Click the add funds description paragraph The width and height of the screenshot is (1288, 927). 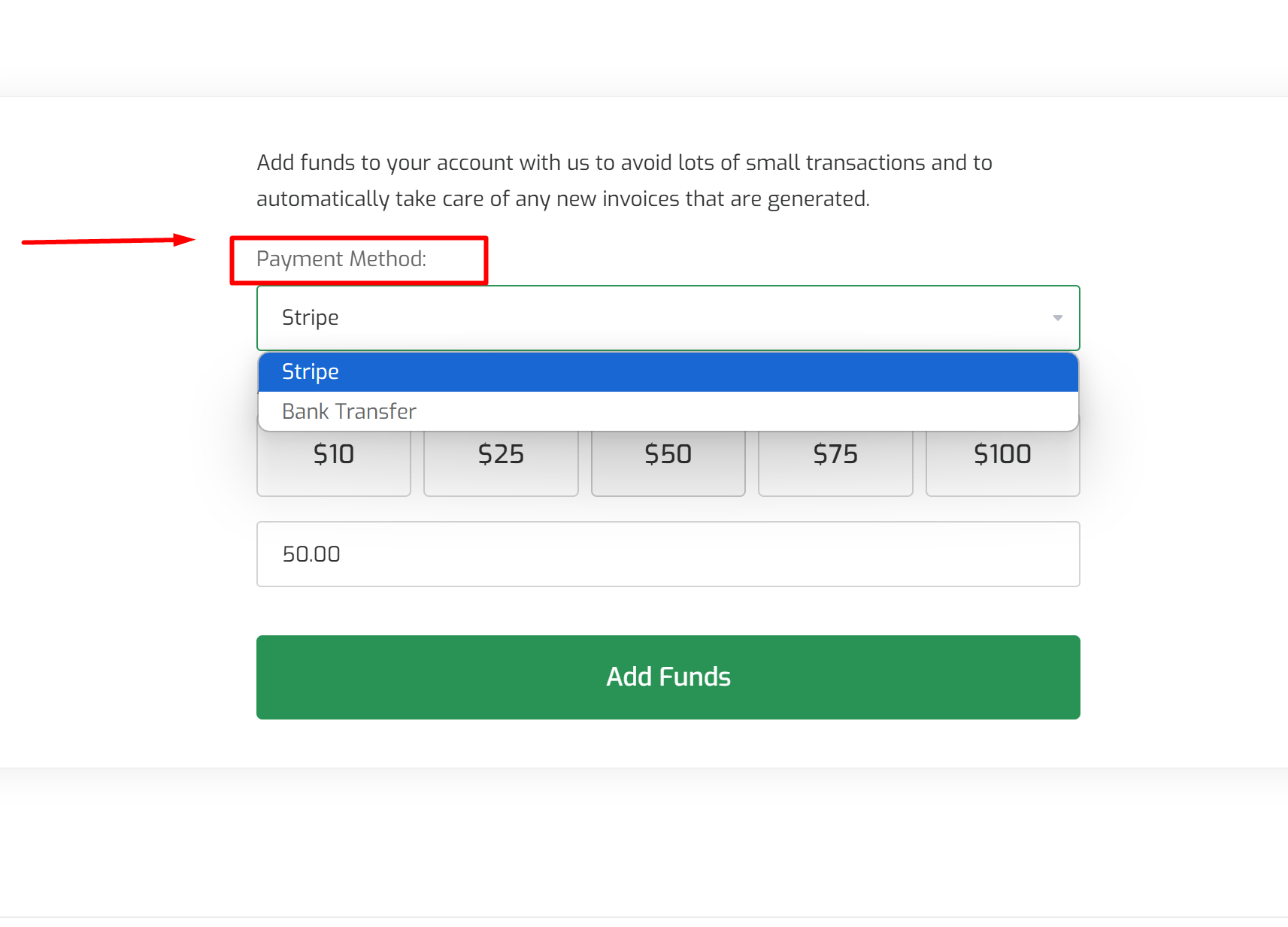pyautogui.click(x=624, y=180)
